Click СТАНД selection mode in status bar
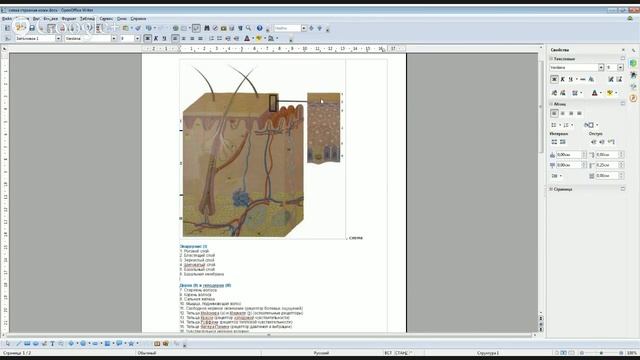The image size is (640, 360). tap(402, 353)
